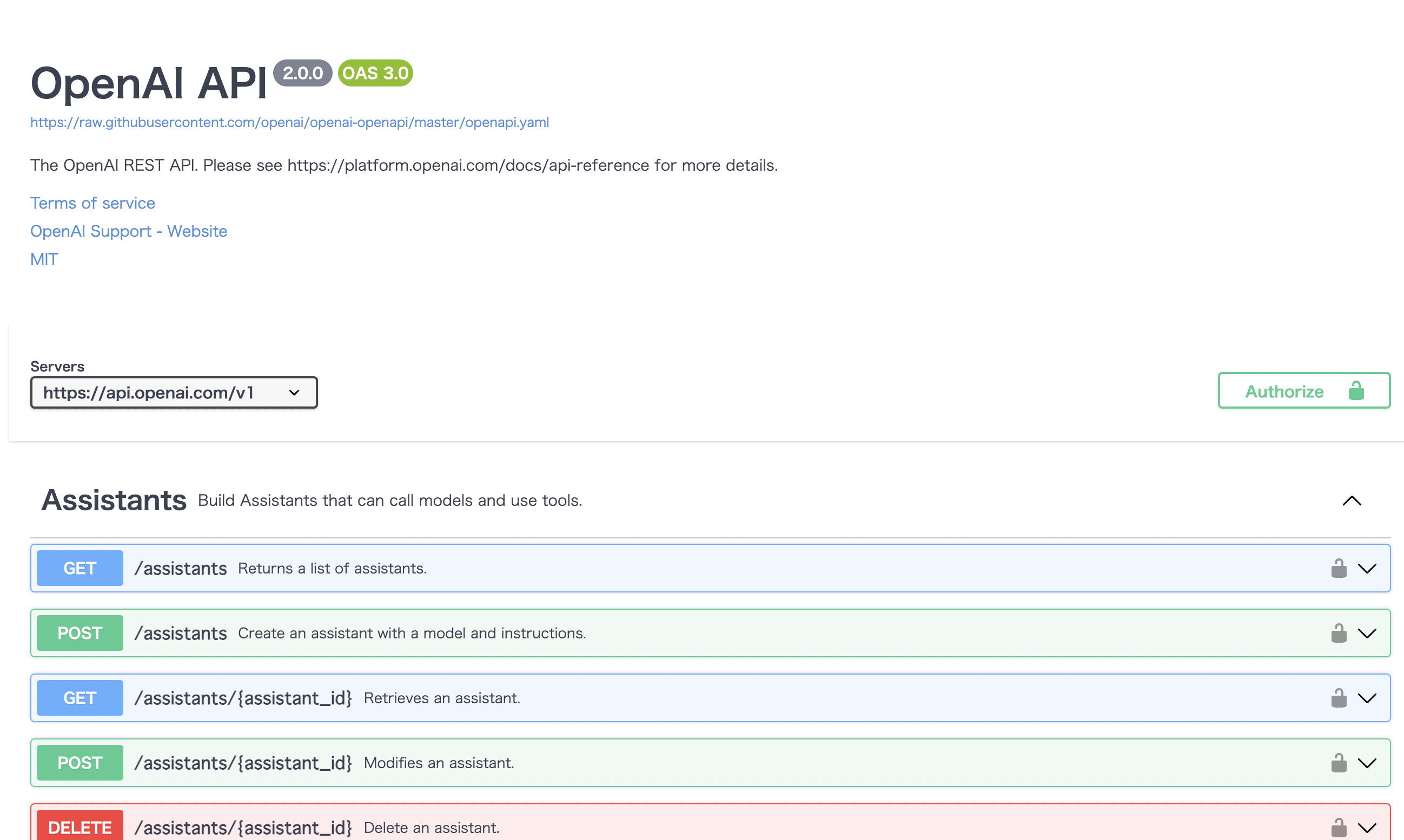The image size is (1404, 840).
Task: Expand the GET /assistants list operation chevron
Action: (1367, 568)
